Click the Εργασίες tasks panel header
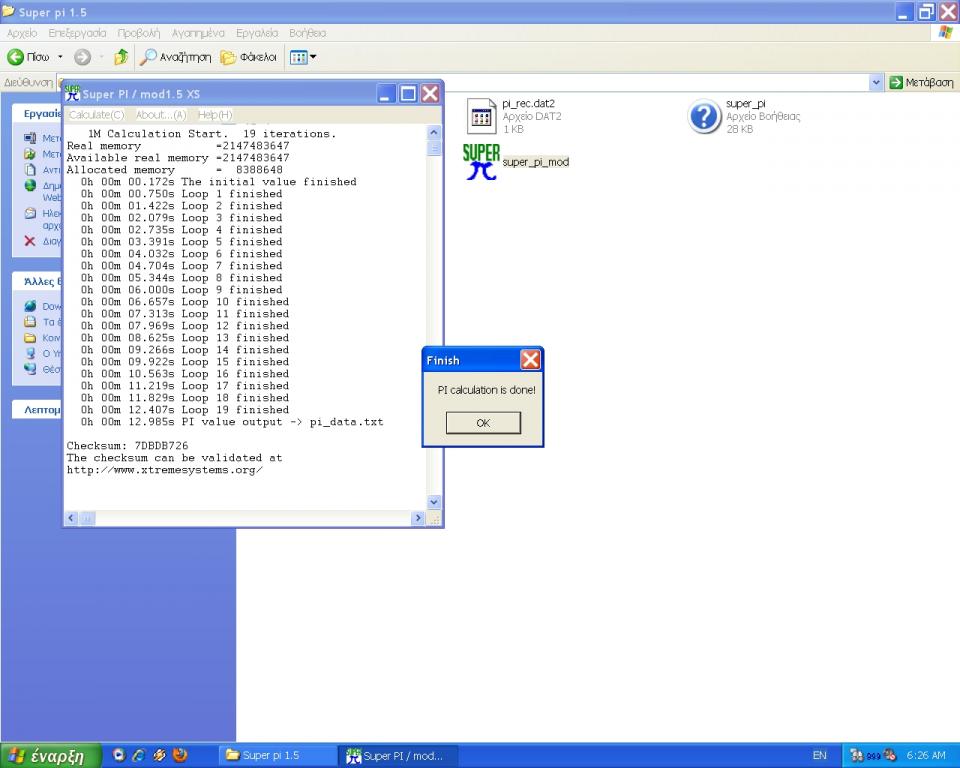 [37, 113]
